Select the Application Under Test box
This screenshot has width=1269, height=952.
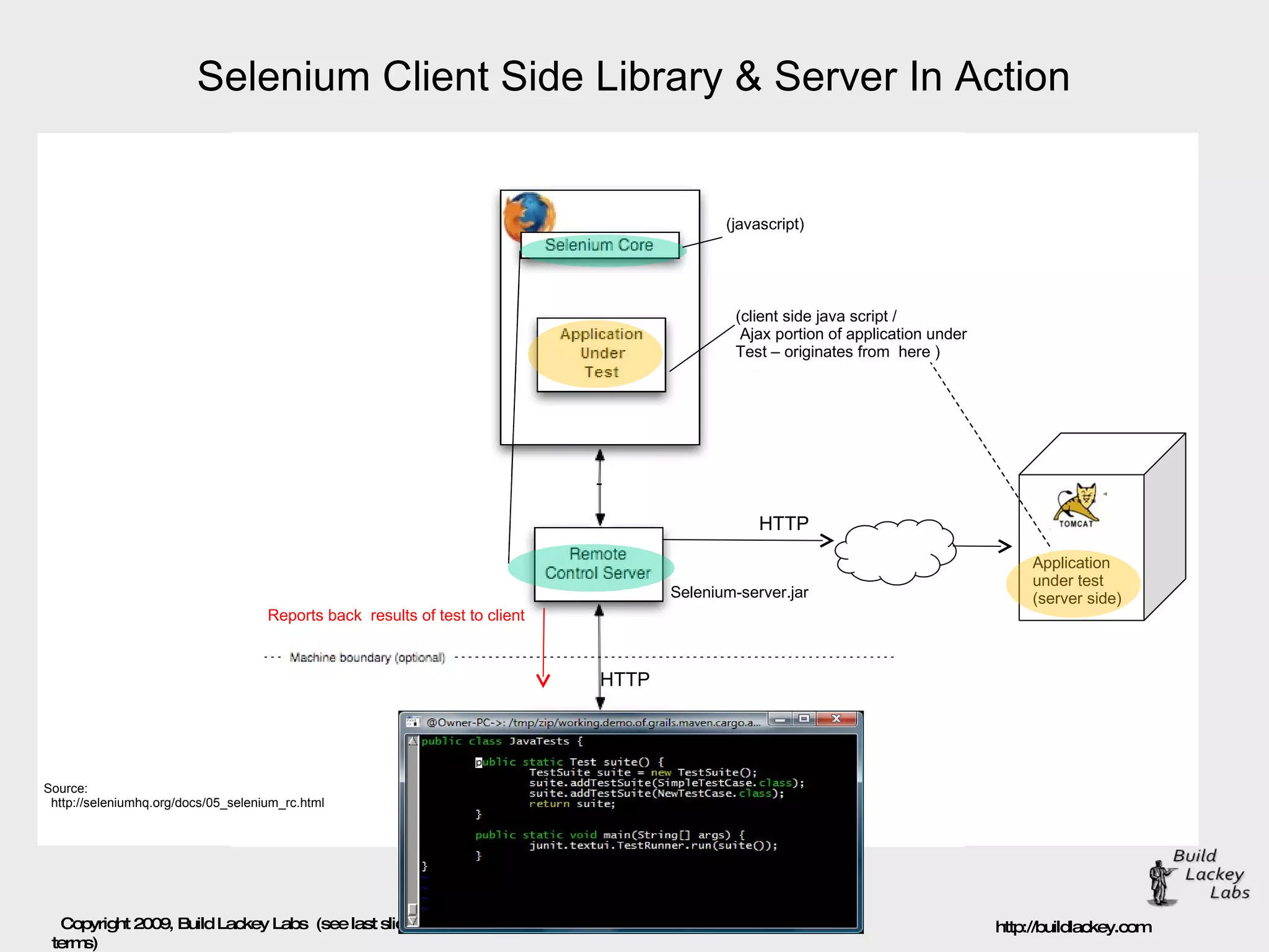(x=601, y=354)
